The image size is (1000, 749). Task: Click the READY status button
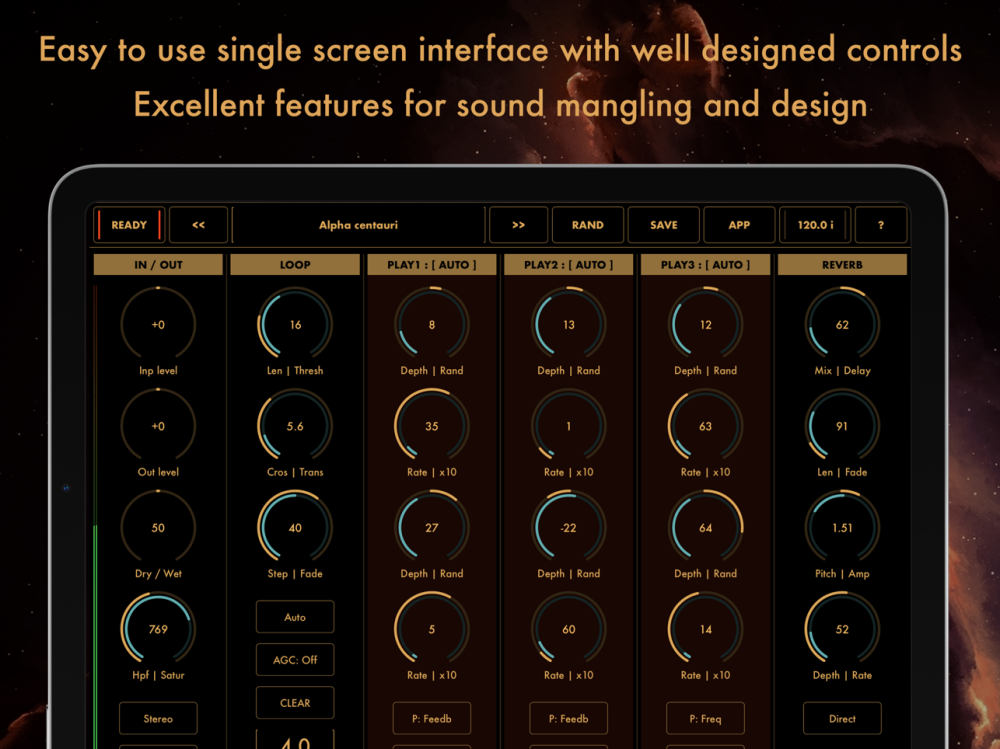[129, 225]
